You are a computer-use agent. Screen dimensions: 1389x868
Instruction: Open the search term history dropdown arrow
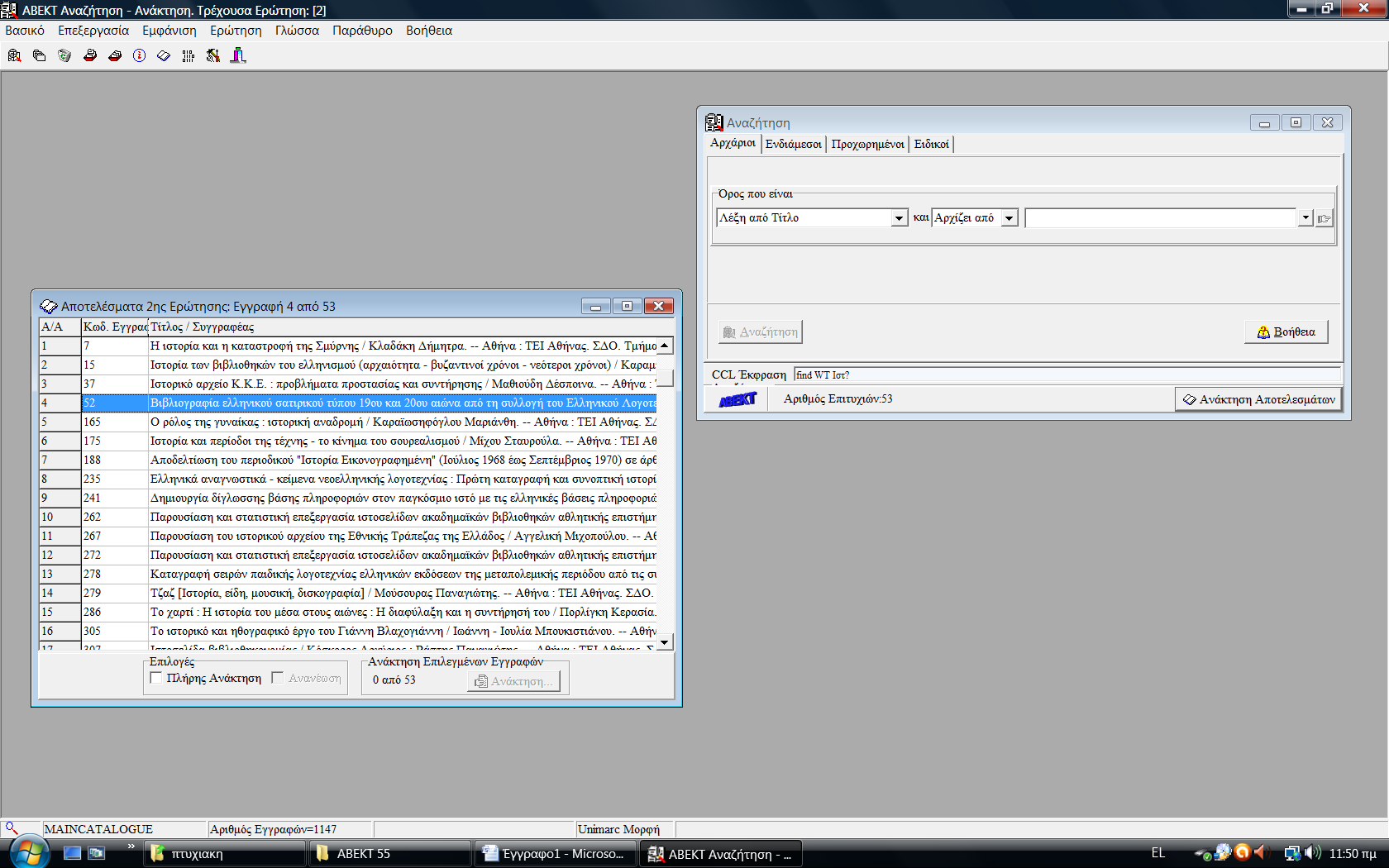[1305, 217]
